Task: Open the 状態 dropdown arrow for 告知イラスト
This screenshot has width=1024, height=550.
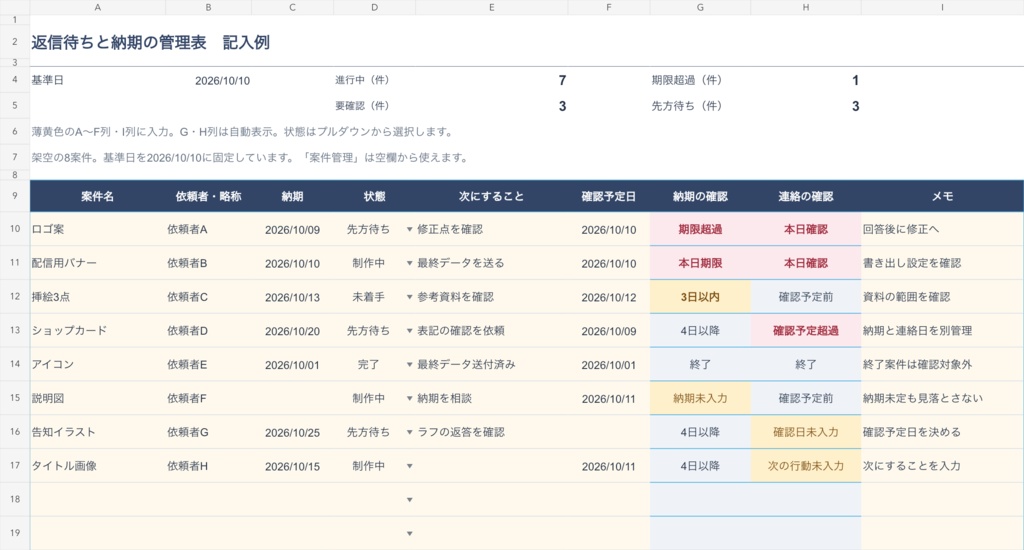Action: click(x=409, y=432)
